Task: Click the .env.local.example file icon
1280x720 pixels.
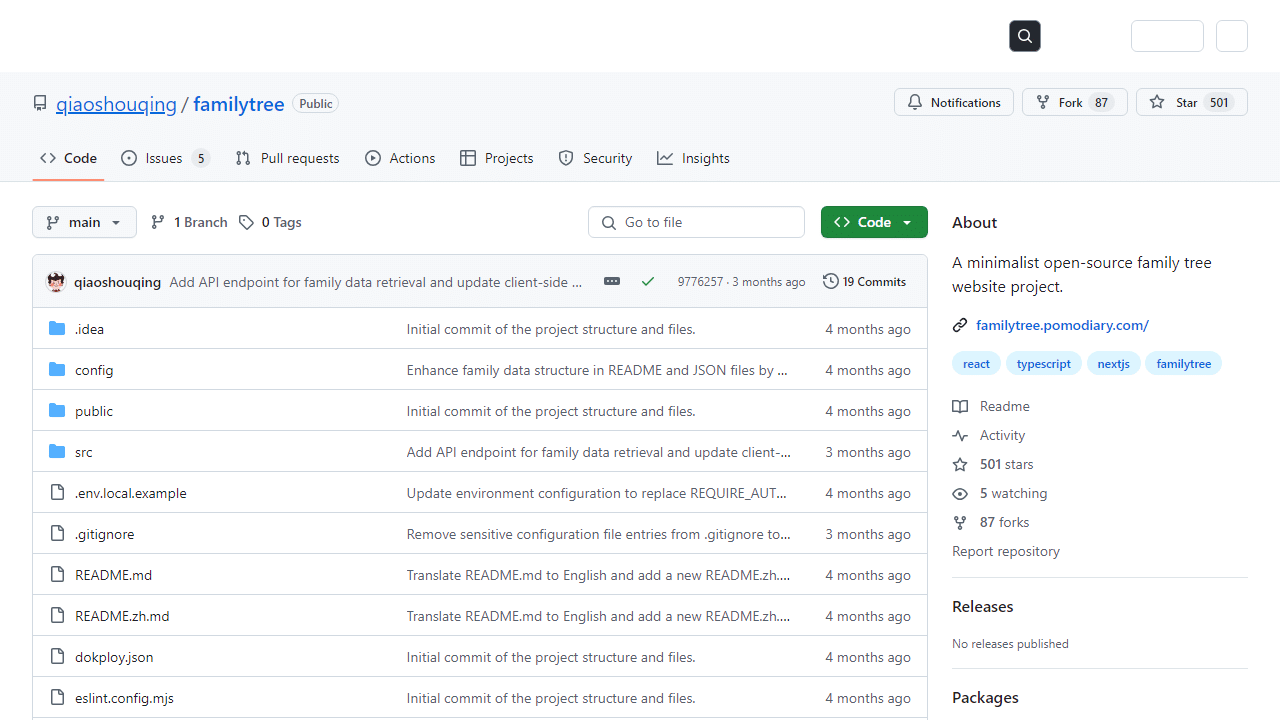Action: [x=57, y=493]
